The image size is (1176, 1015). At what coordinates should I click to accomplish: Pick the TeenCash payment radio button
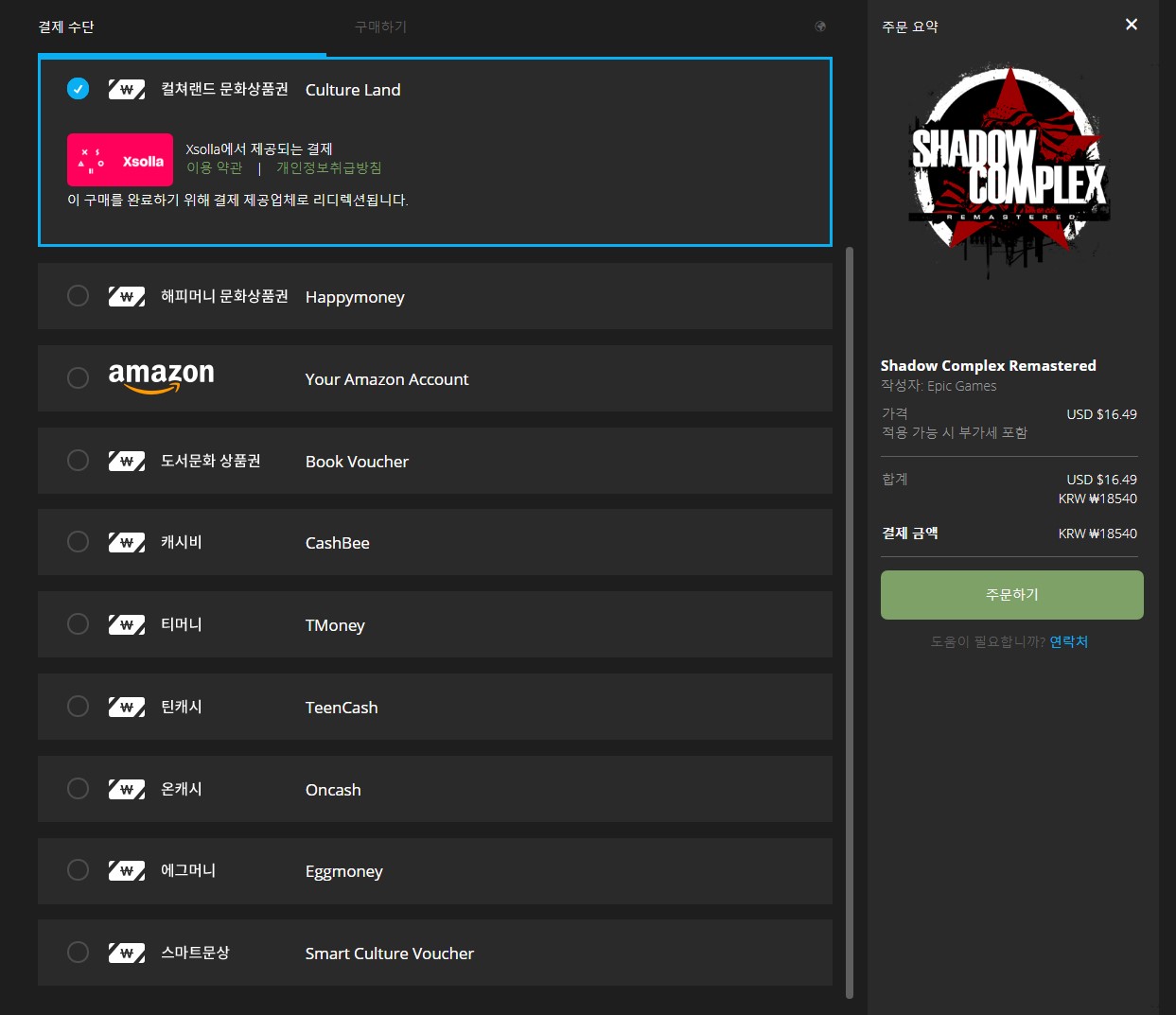(79, 707)
